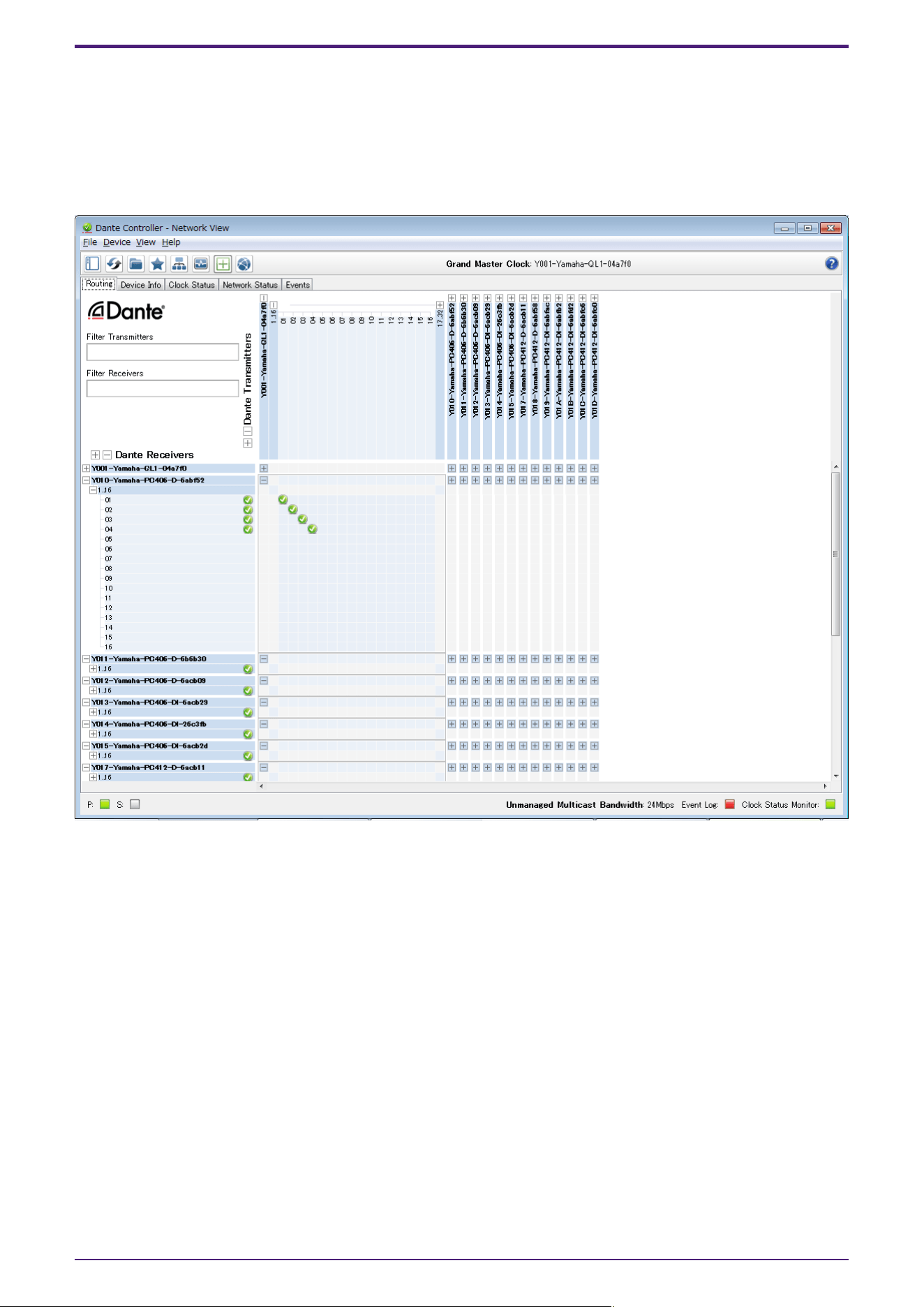Open the View menu

146,242
